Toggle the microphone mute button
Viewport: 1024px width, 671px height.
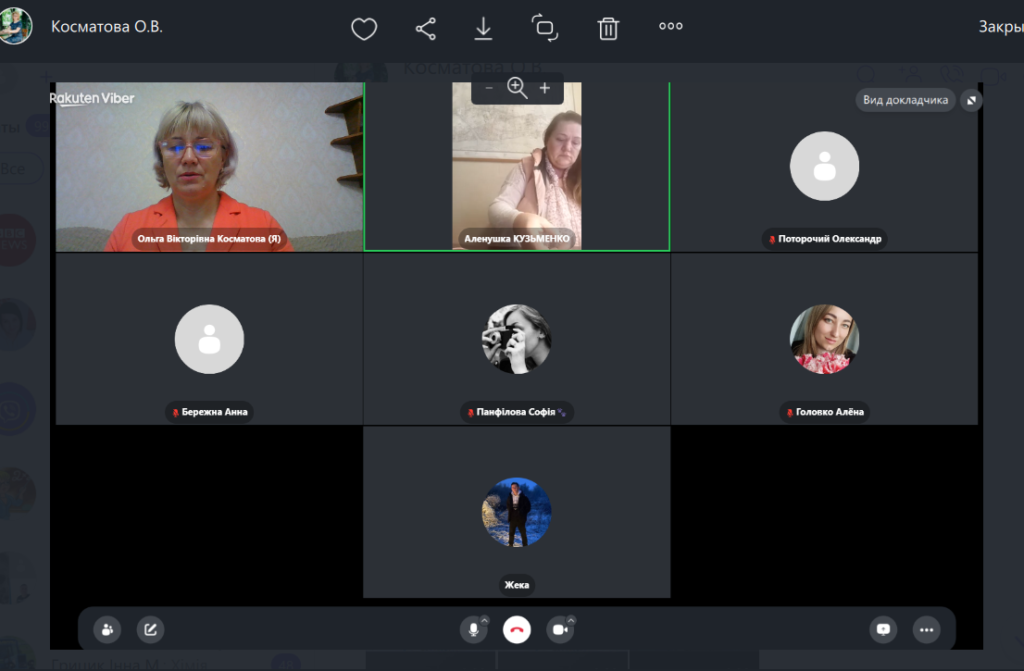tap(472, 629)
